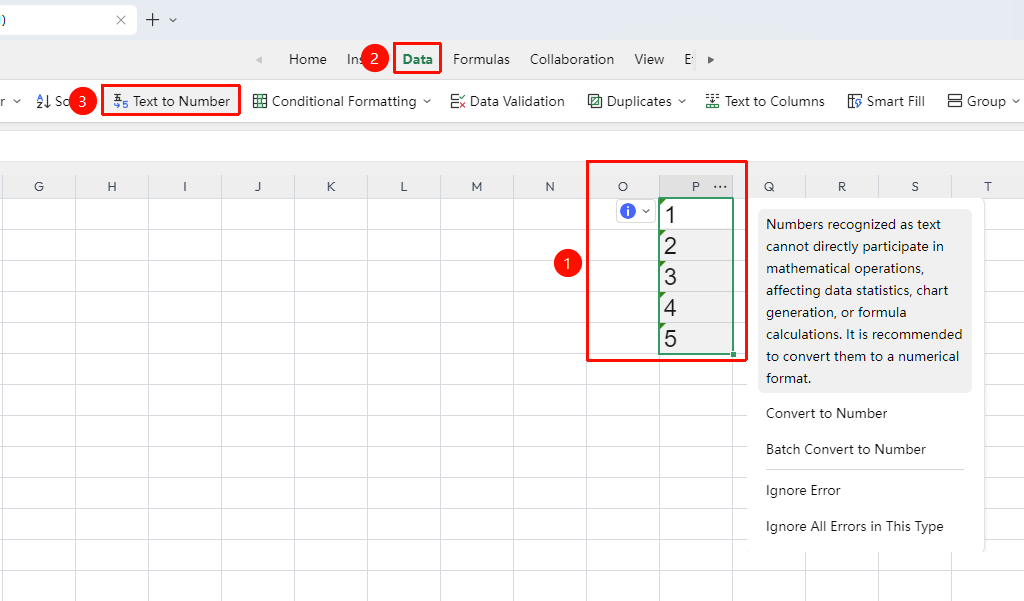Choose Convert to Number
The height and width of the screenshot is (601, 1024).
click(827, 414)
